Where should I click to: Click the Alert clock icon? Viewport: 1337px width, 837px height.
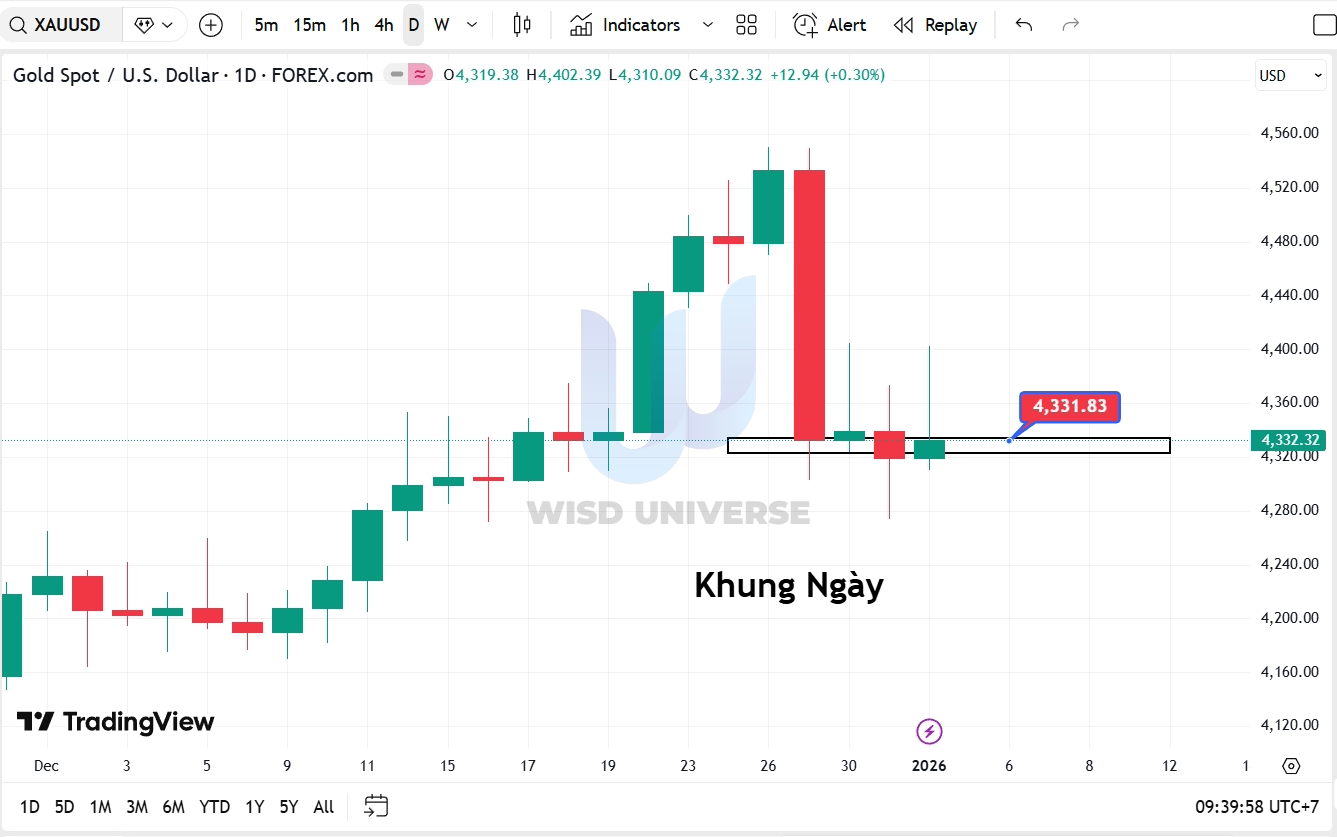click(805, 24)
